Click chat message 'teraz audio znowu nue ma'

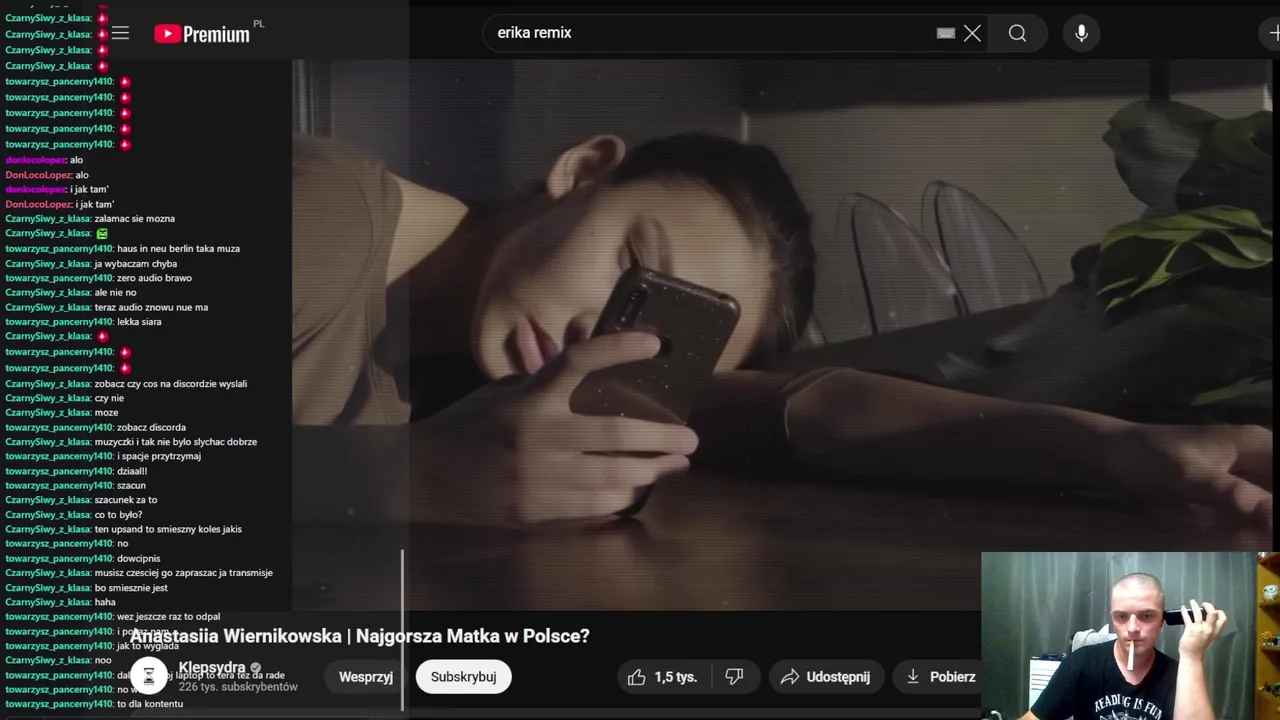pos(151,308)
